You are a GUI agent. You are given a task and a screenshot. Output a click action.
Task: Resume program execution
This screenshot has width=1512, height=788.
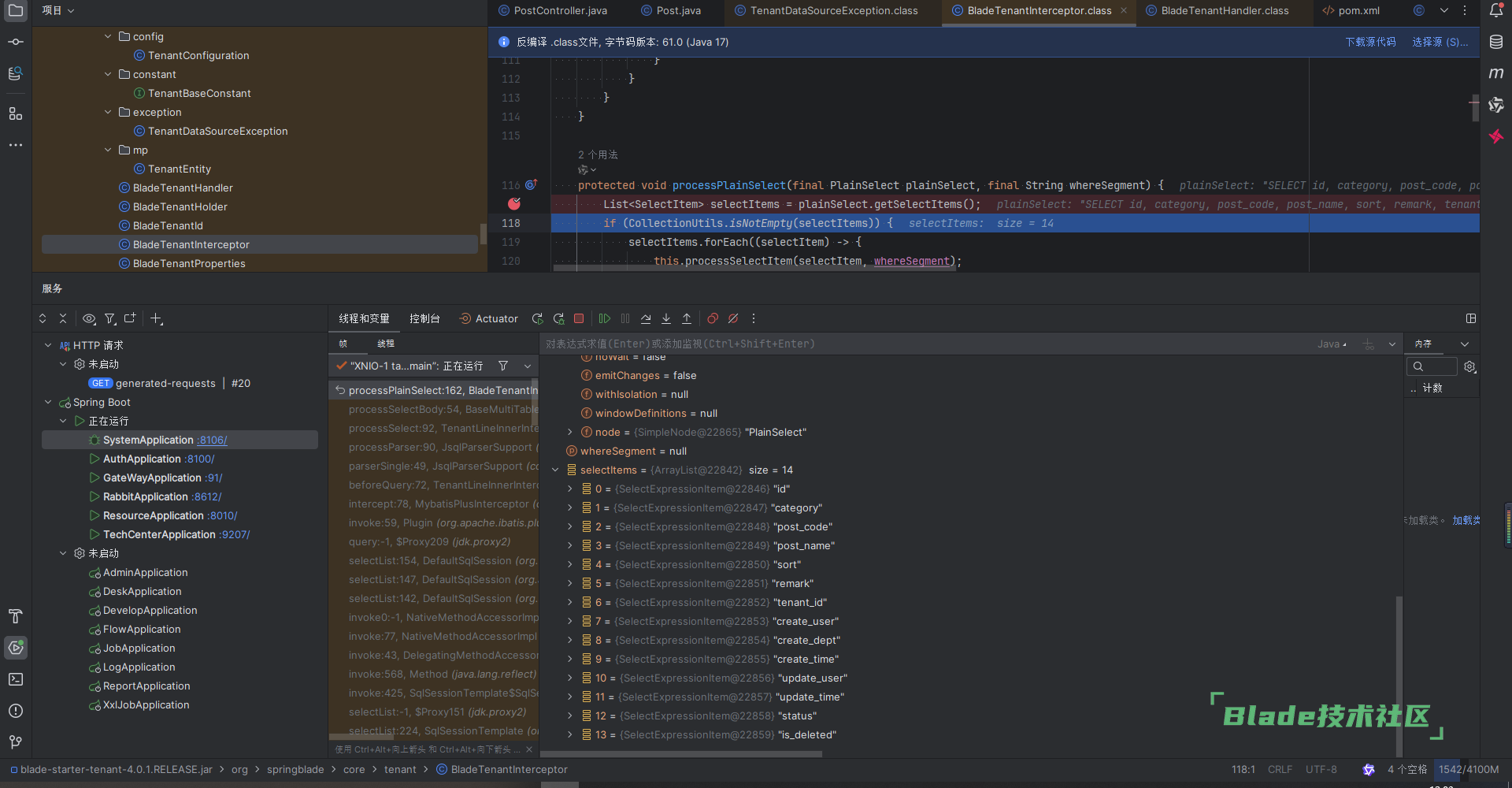click(x=604, y=318)
